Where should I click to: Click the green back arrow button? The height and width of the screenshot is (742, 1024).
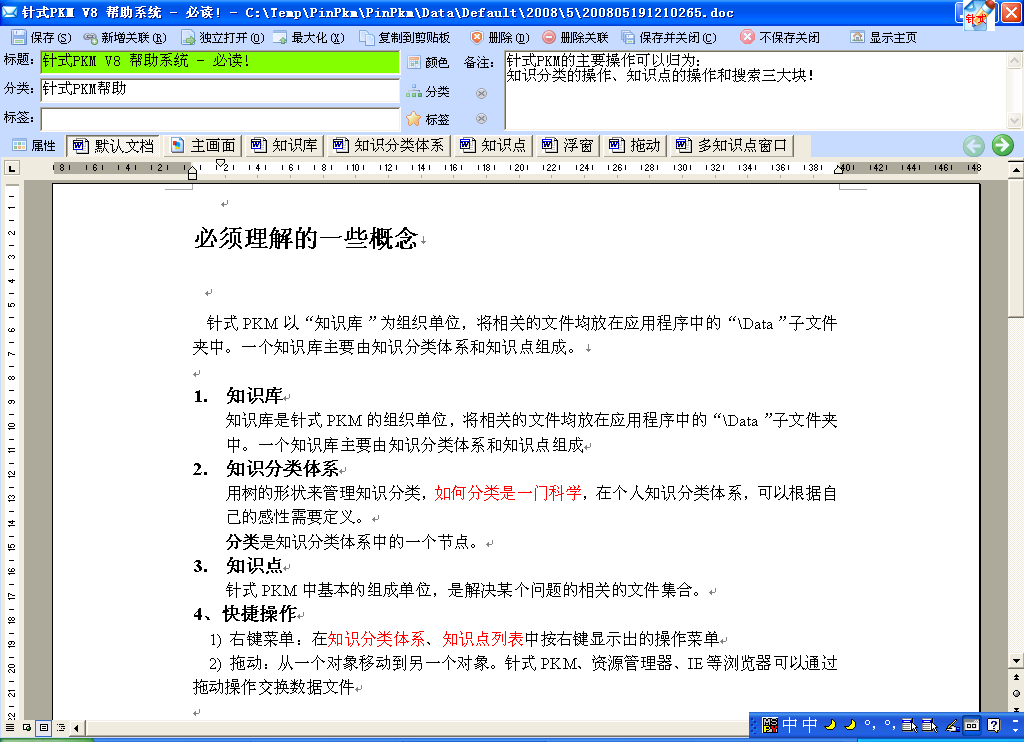[974, 146]
